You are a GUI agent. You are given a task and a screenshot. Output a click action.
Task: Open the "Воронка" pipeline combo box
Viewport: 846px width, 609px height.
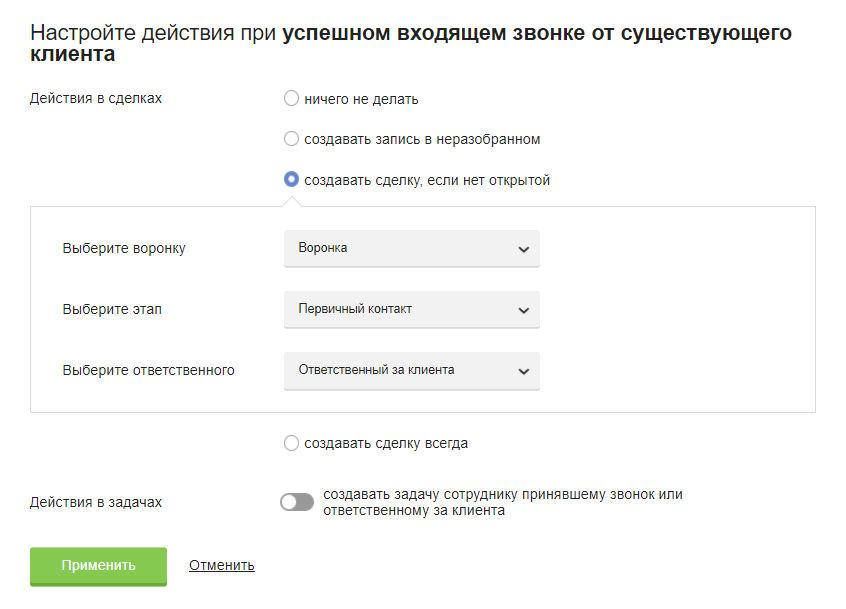pyautogui.click(x=410, y=249)
